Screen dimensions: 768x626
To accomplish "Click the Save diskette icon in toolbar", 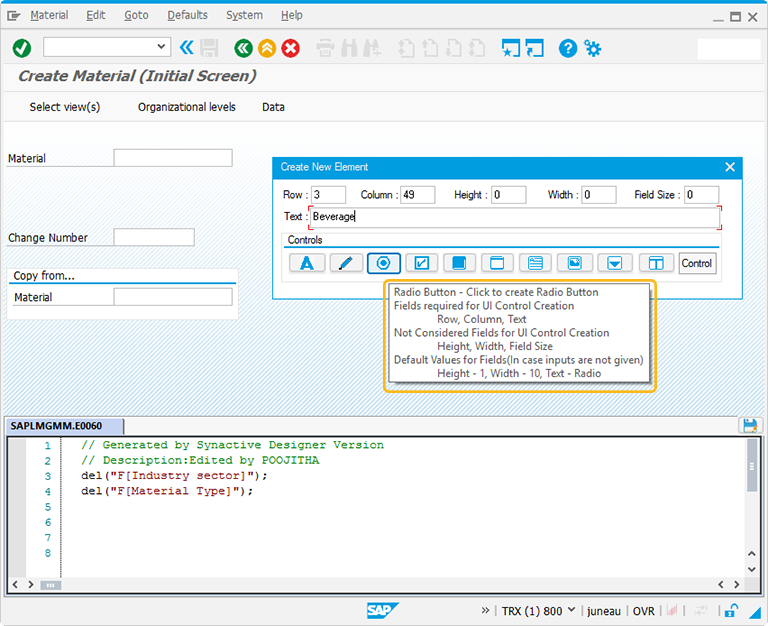I will coord(209,48).
